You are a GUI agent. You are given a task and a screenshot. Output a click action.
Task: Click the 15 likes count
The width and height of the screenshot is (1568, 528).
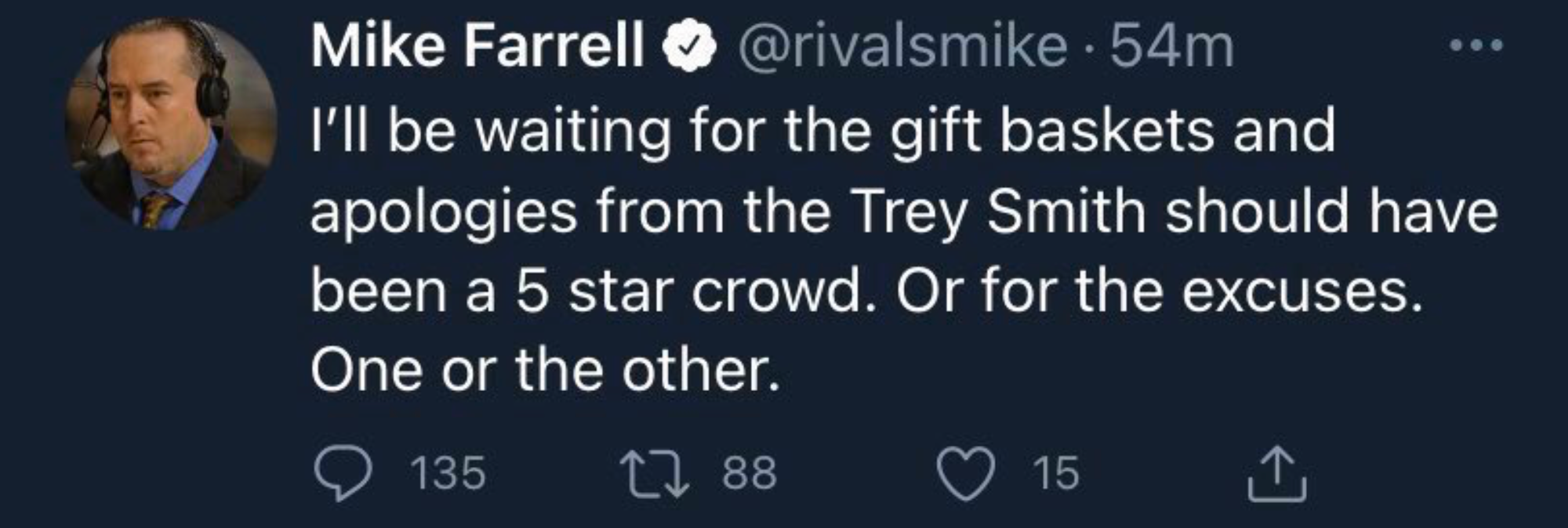[1056, 473]
